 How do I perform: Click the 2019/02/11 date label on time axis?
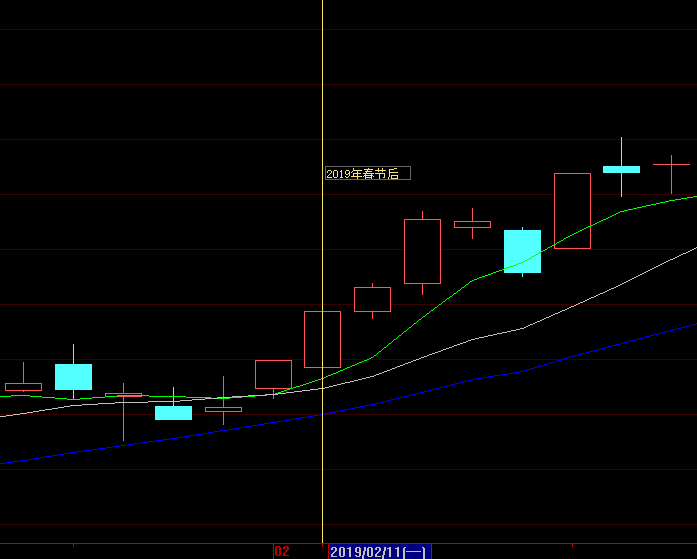(379, 551)
